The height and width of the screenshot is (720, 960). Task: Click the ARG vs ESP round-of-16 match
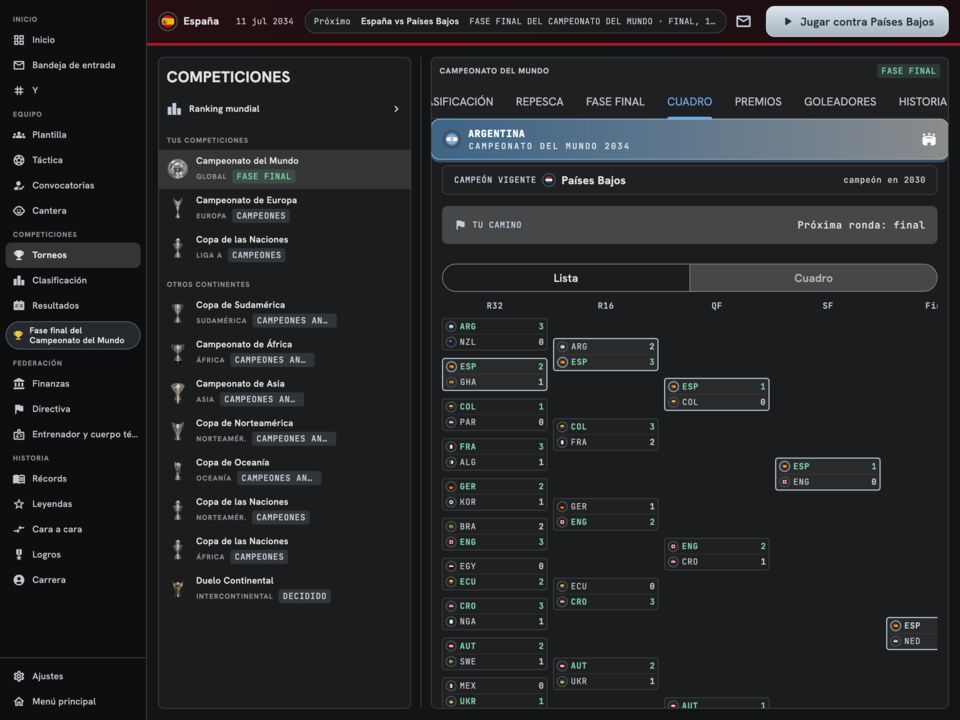[606, 354]
